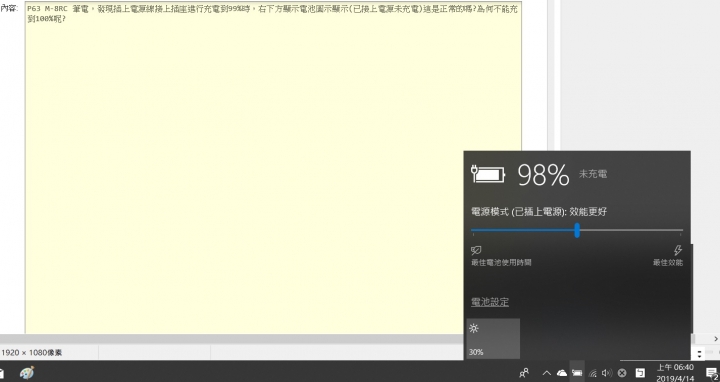Viewport: 720px width, 382px height.
Task: Open OneDrive cloud tray icon
Action: (x=562, y=373)
